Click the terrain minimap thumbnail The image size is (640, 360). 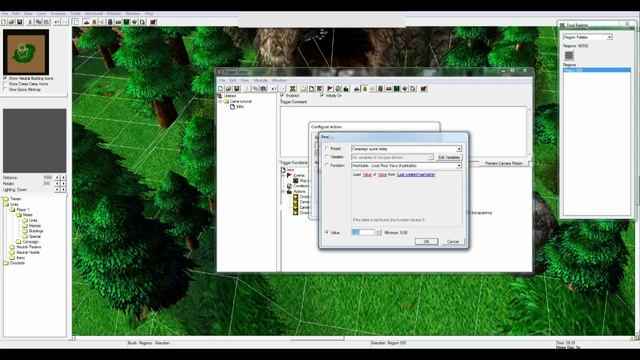pyautogui.click(x=26, y=52)
